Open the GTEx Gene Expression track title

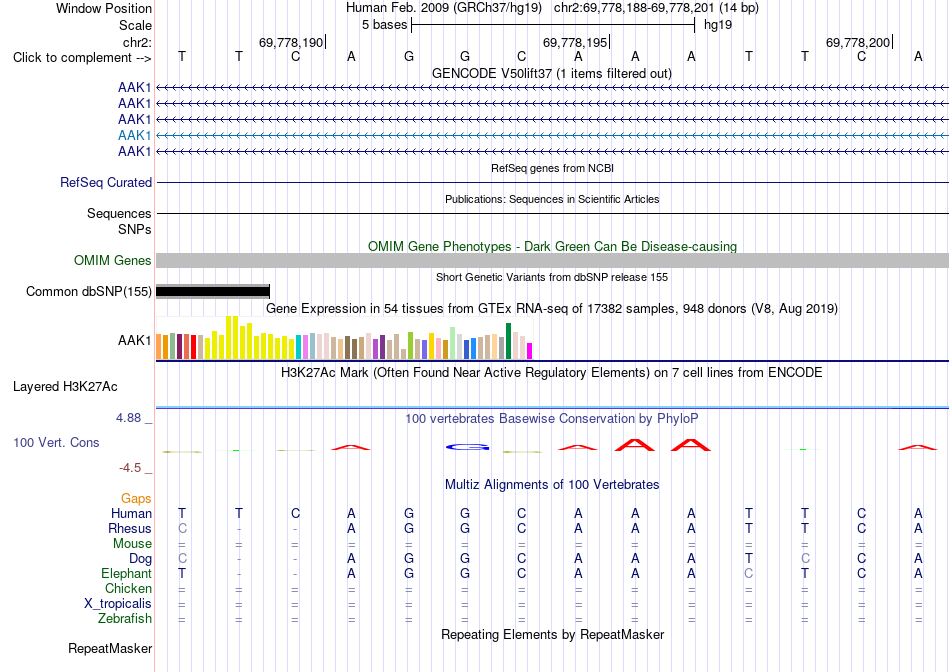[552, 308]
